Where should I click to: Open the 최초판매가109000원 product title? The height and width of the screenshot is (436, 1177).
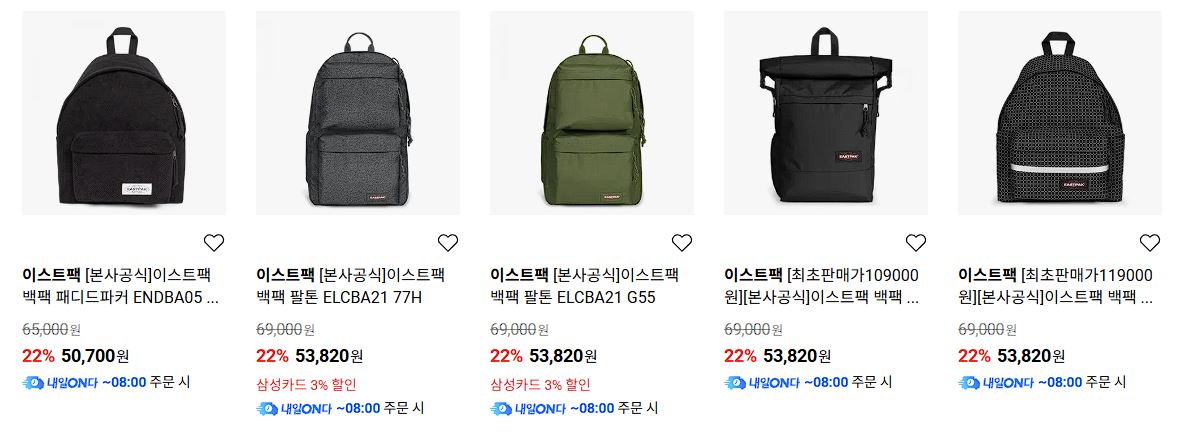pyautogui.click(x=822, y=286)
